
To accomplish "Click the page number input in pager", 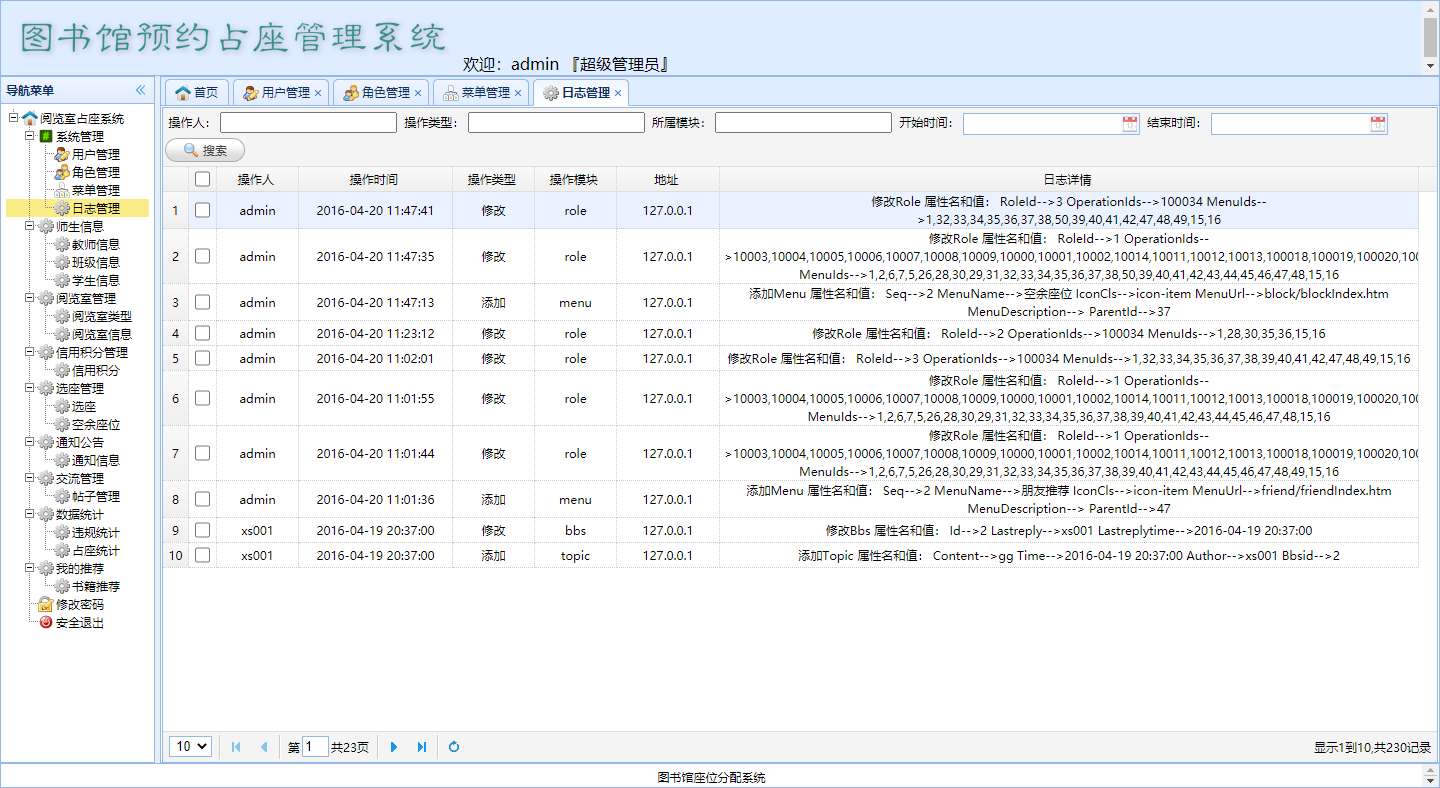I will (x=315, y=747).
